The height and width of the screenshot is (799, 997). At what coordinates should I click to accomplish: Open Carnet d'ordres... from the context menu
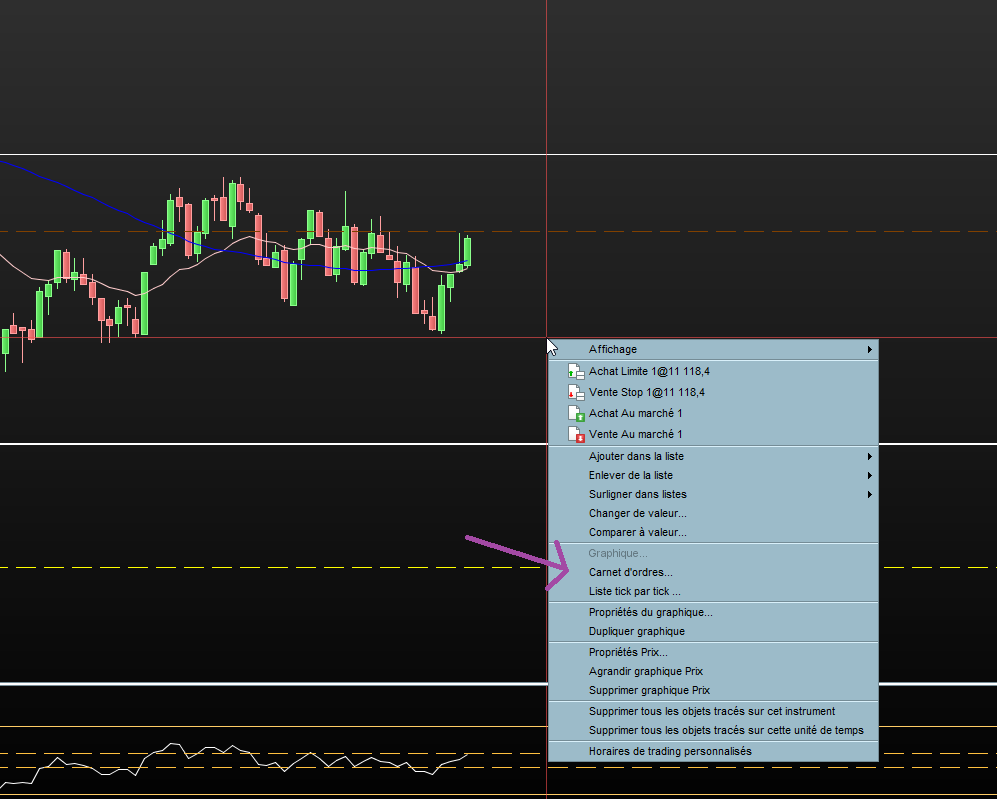pyautogui.click(x=630, y=572)
